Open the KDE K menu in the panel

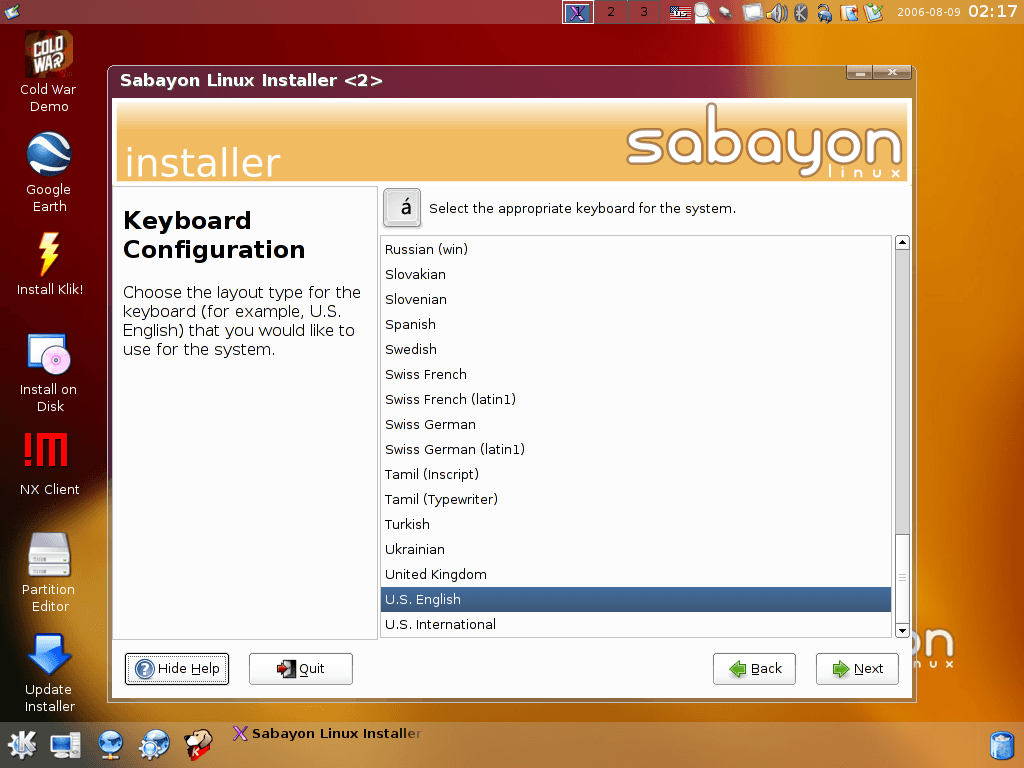coord(22,744)
